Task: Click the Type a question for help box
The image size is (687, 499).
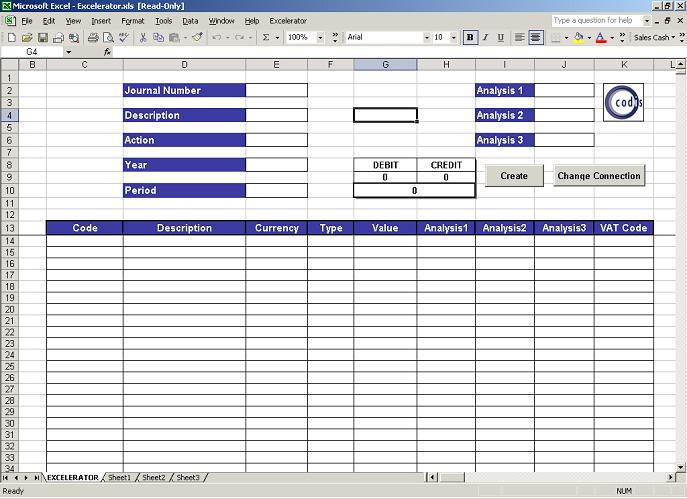Action: 597,20
